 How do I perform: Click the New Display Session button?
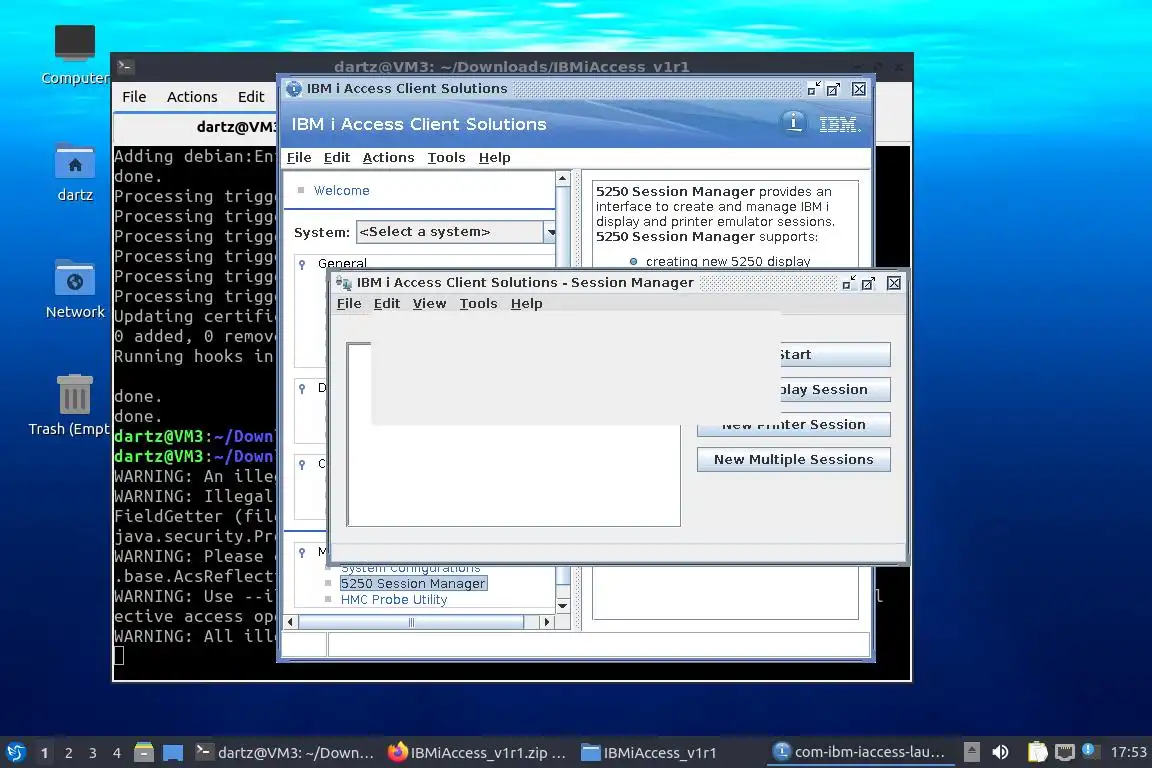coord(835,390)
